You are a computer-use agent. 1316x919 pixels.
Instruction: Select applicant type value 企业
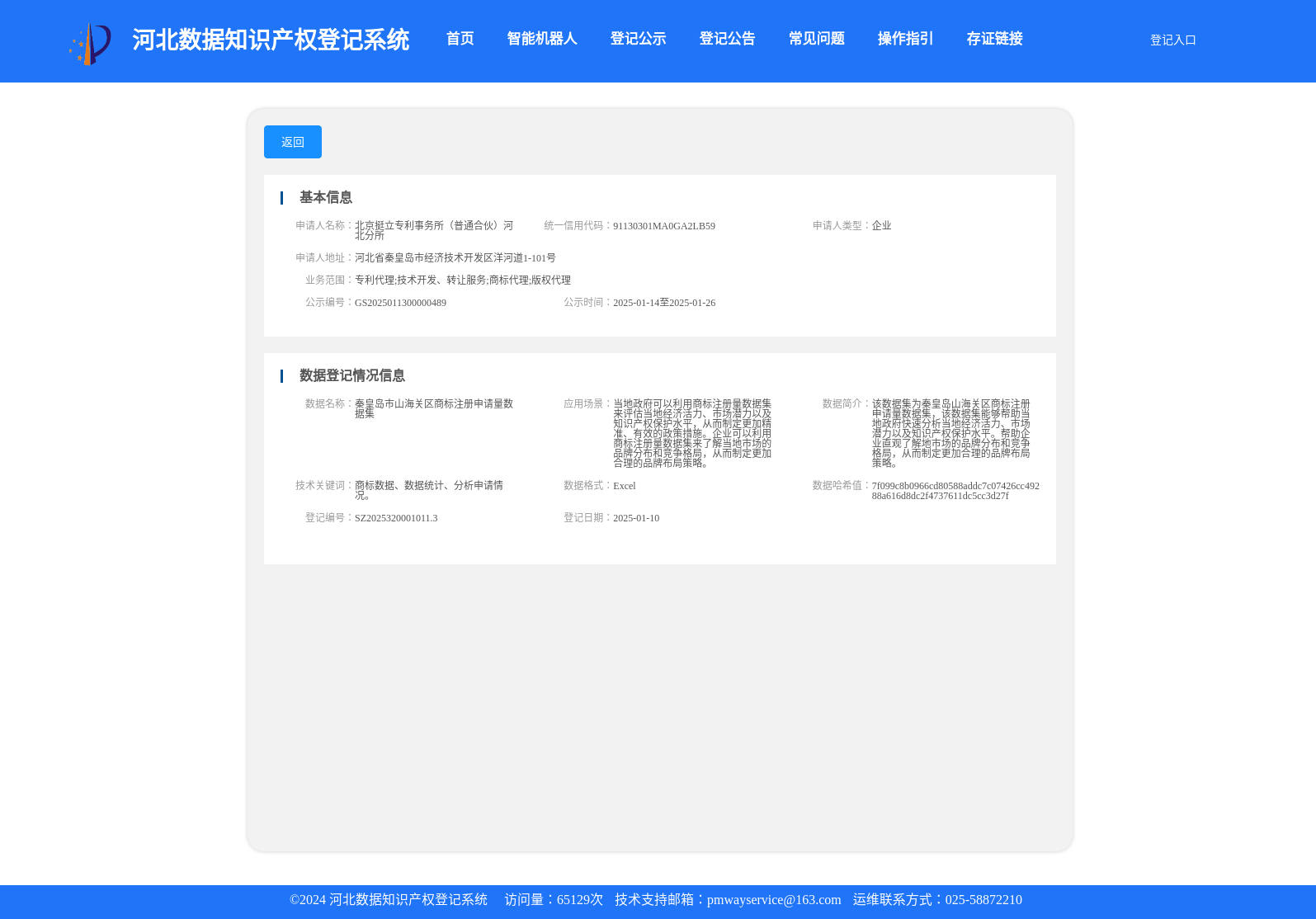click(881, 226)
